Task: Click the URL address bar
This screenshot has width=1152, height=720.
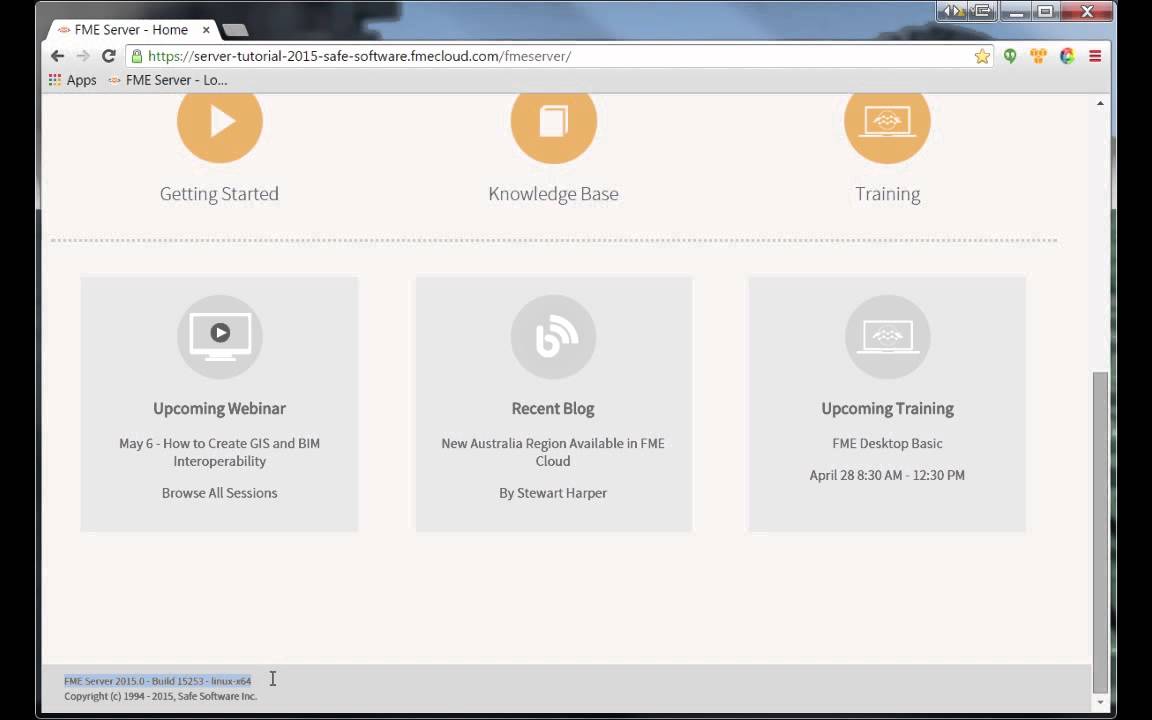Action: point(558,56)
